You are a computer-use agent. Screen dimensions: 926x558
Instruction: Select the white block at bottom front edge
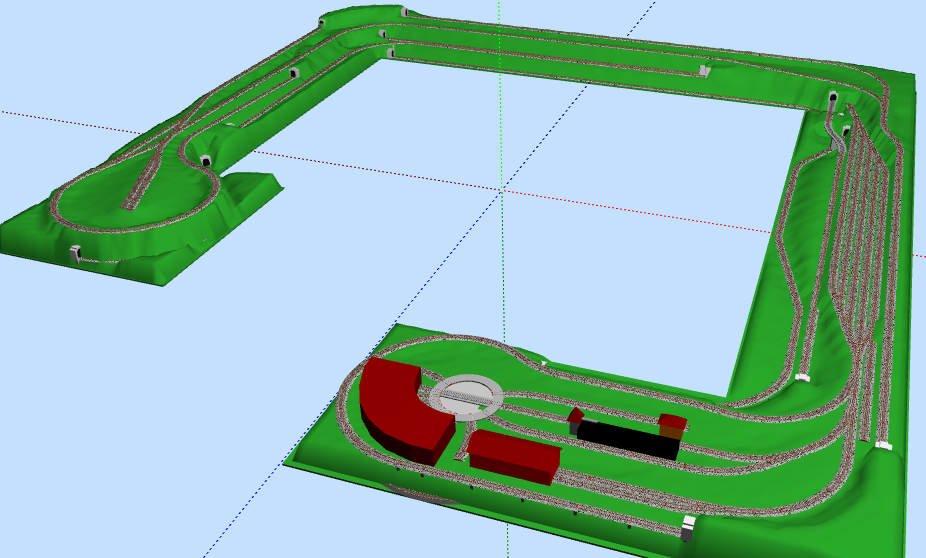(x=688, y=527)
